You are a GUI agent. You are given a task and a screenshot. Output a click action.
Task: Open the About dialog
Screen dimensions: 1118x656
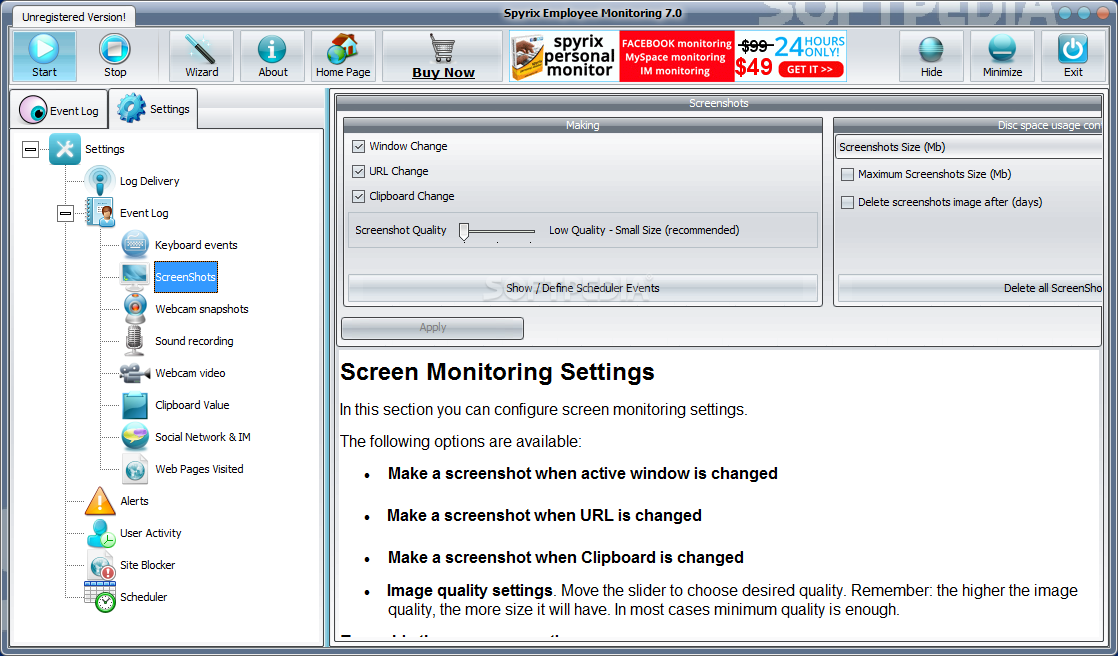[x=272, y=56]
